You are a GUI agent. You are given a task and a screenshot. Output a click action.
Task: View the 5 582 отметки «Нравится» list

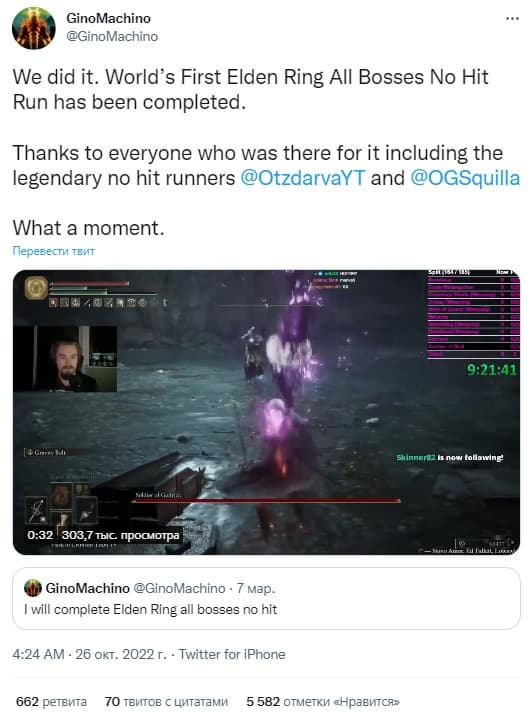(323, 702)
